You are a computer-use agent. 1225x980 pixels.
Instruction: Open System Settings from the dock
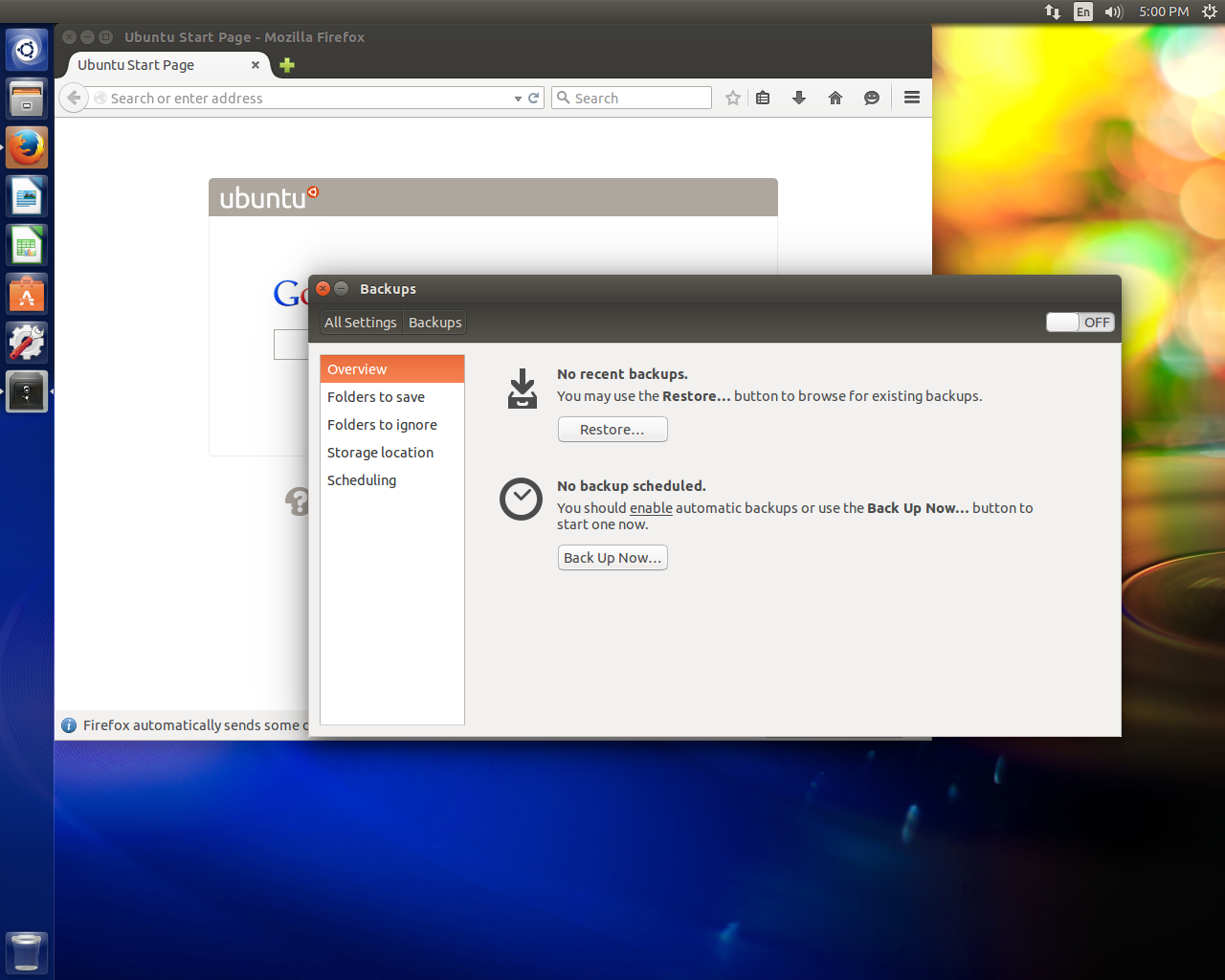click(x=27, y=344)
